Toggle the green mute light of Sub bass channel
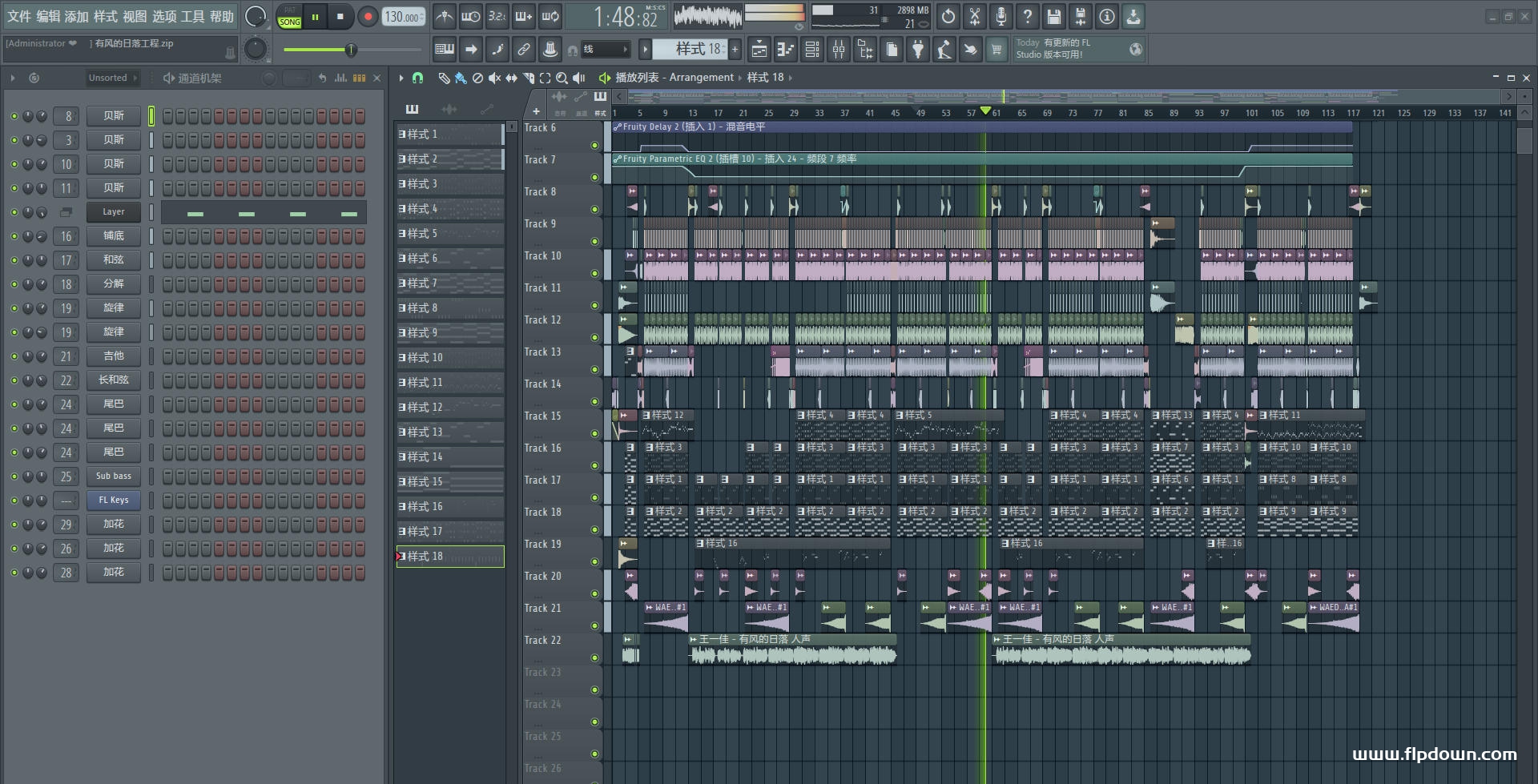 [14, 476]
